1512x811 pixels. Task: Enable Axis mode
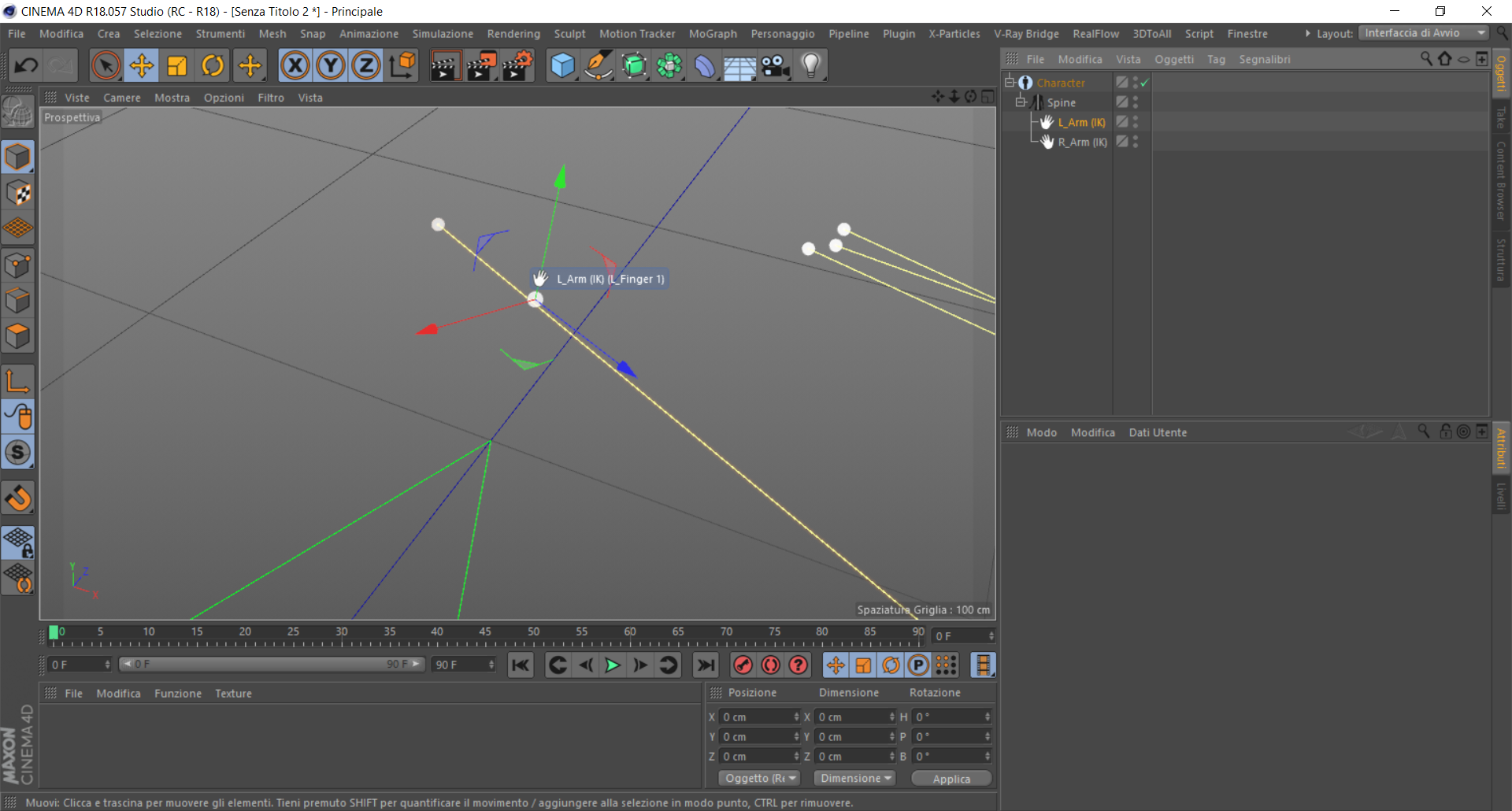coord(17,382)
